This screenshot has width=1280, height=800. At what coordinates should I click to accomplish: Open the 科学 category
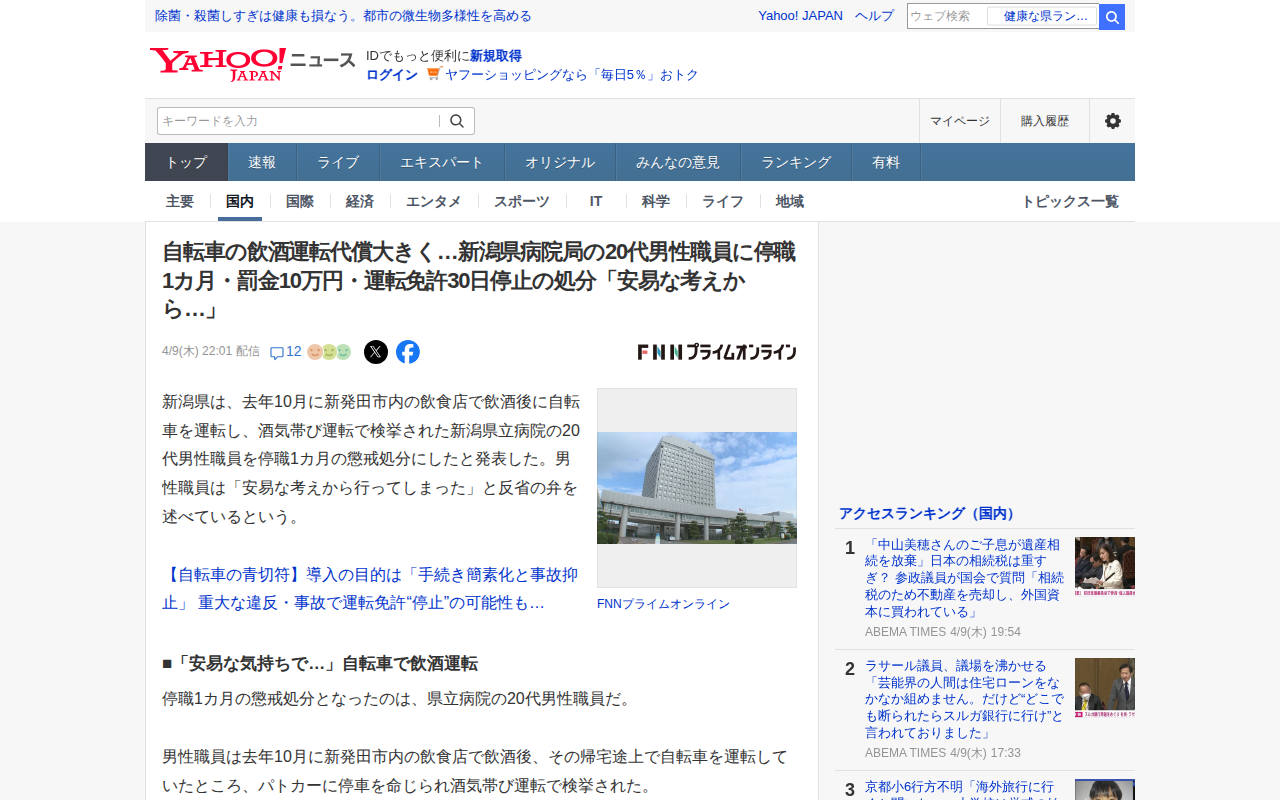coord(656,201)
